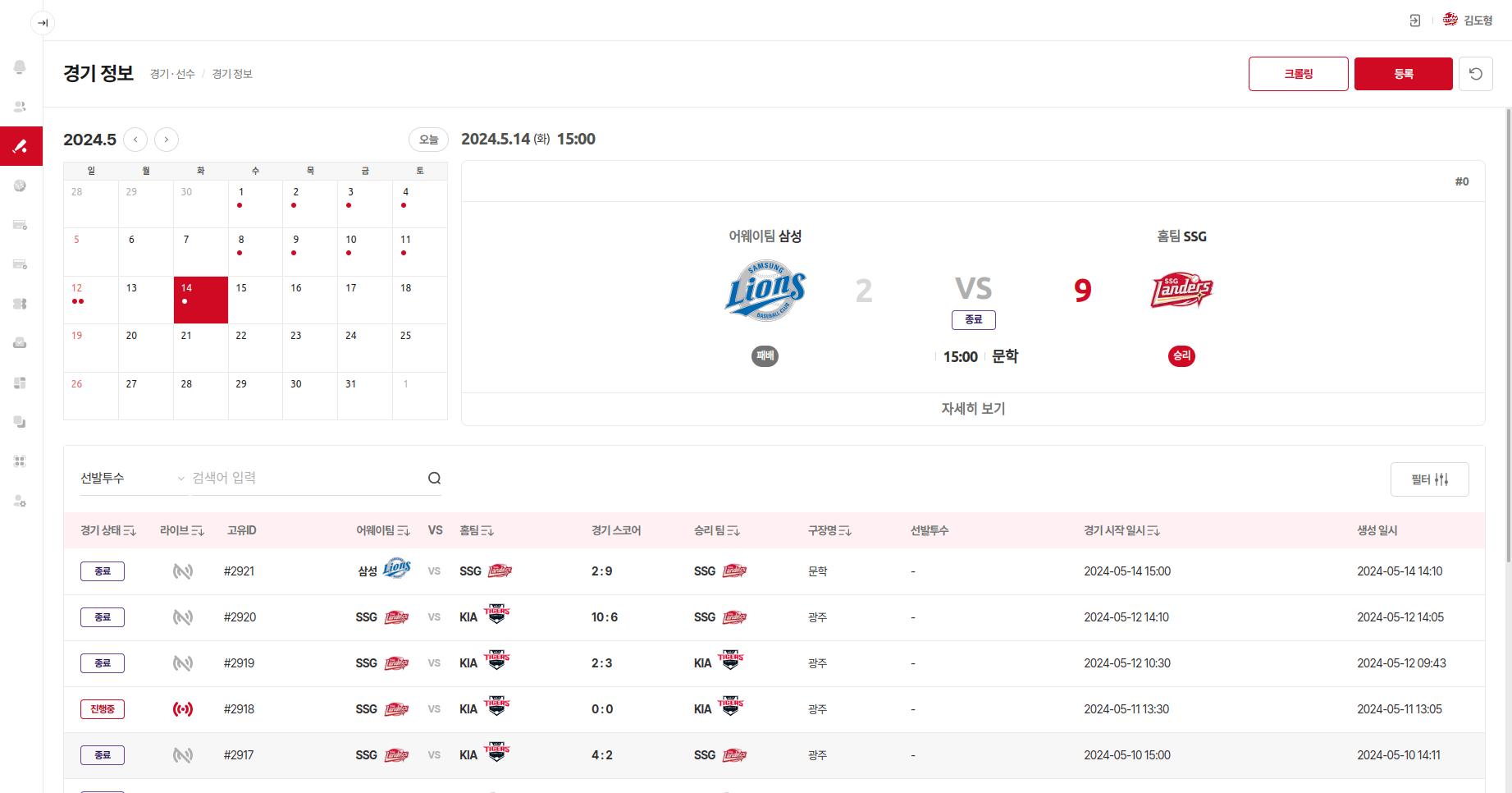Click score 10:6 in table
1512x793 pixels.
(x=605, y=617)
